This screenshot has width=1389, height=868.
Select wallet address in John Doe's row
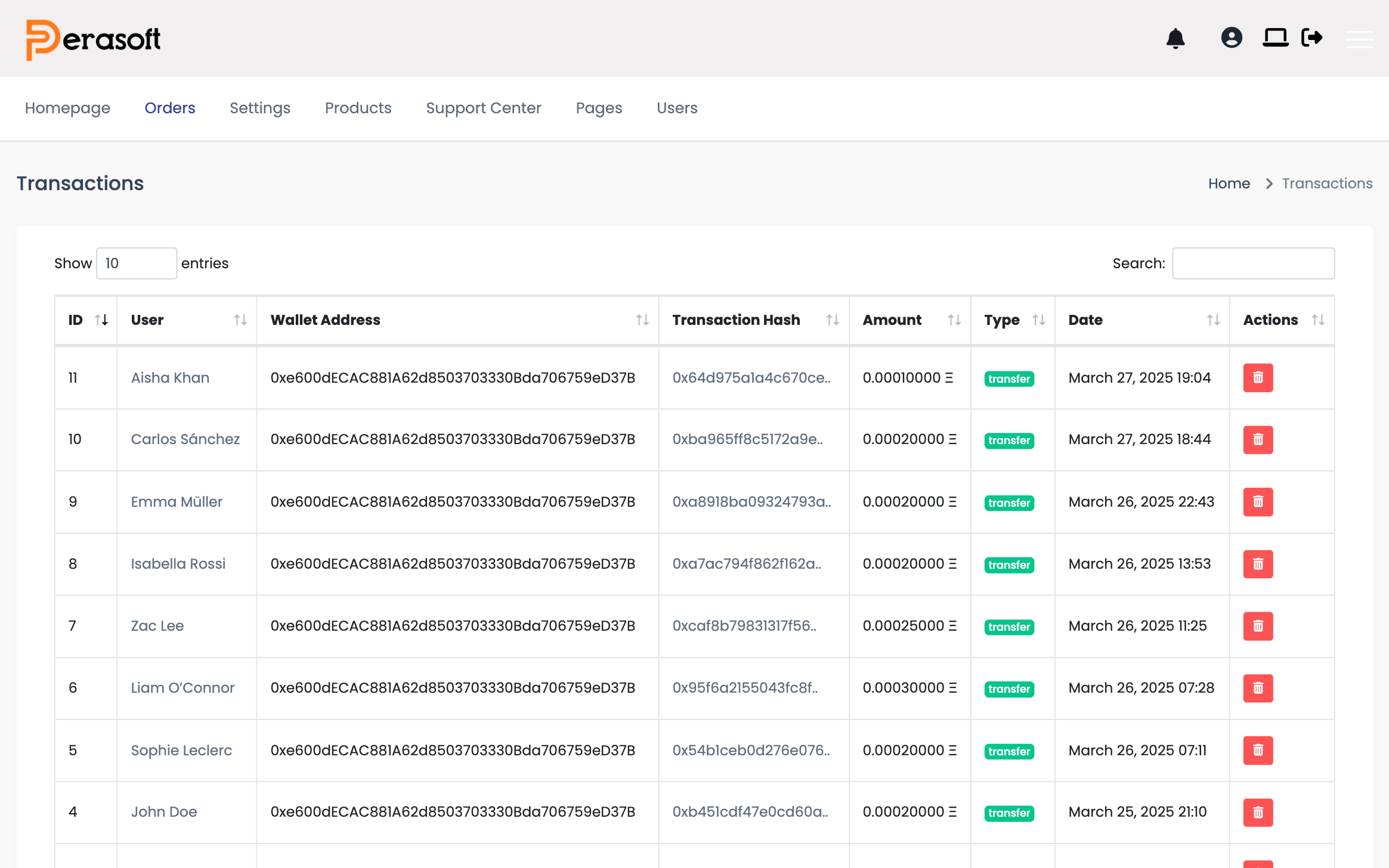[x=453, y=812]
